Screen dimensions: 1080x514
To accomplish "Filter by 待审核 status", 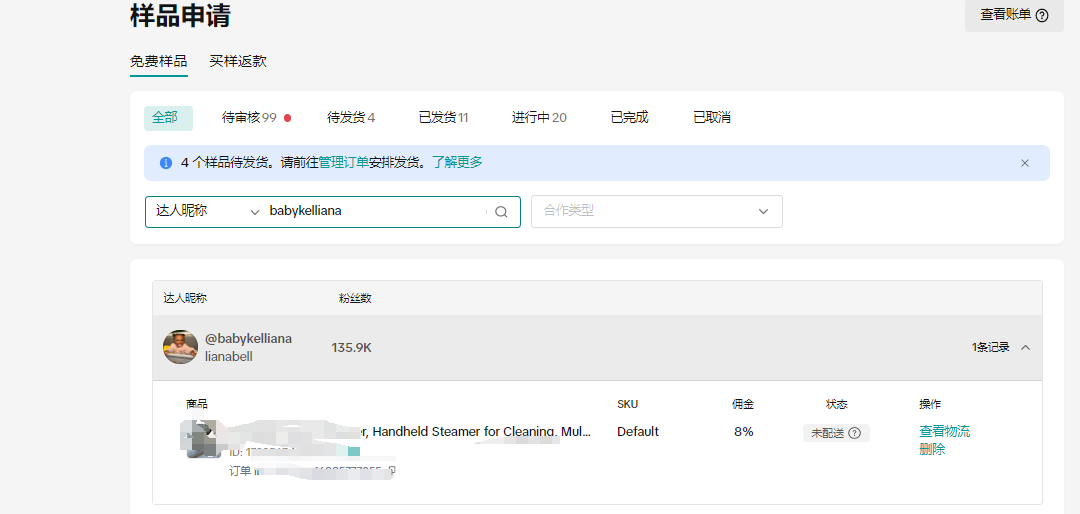I will [249, 118].
